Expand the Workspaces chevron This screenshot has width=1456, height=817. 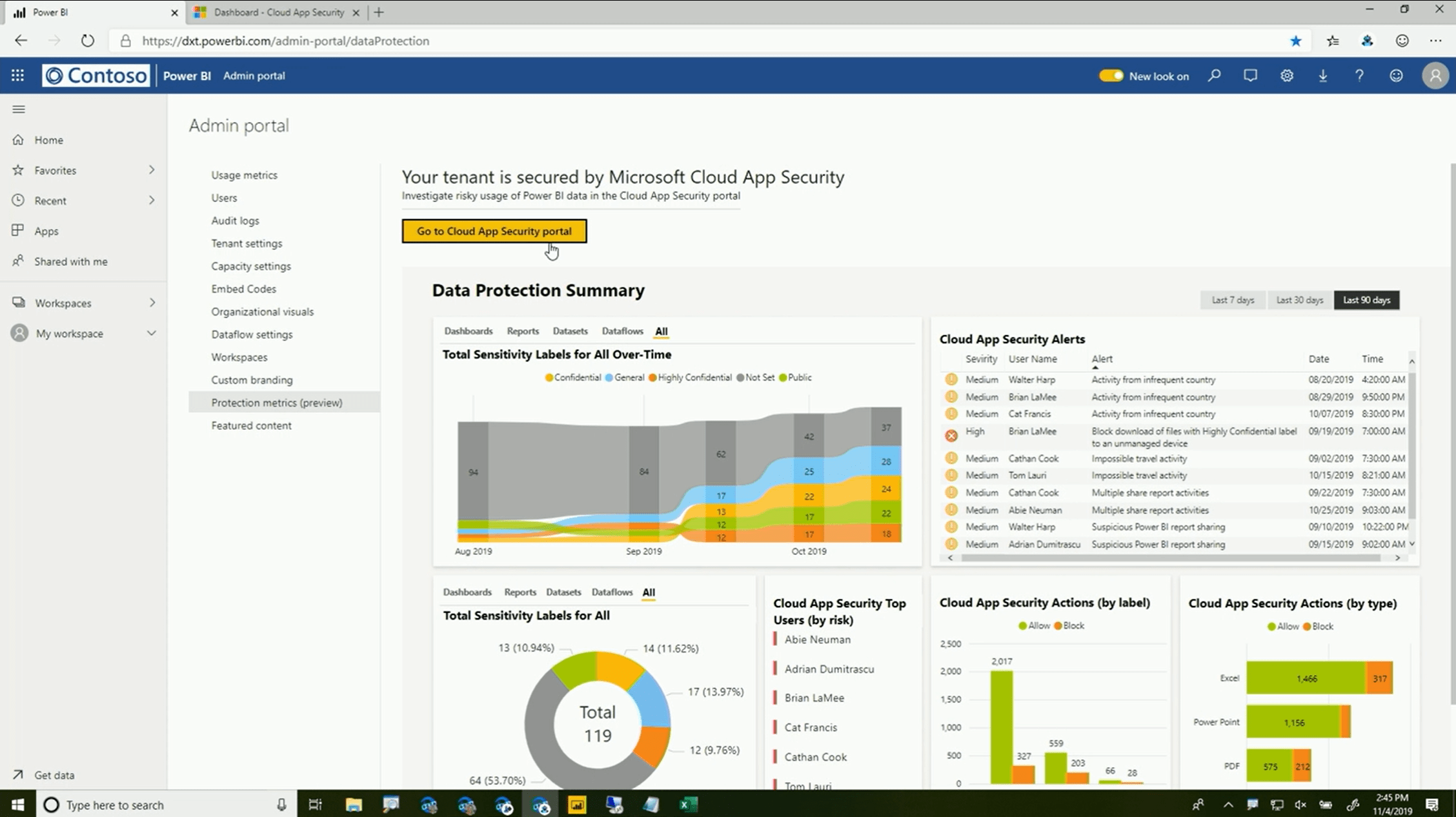click(152, 303)
